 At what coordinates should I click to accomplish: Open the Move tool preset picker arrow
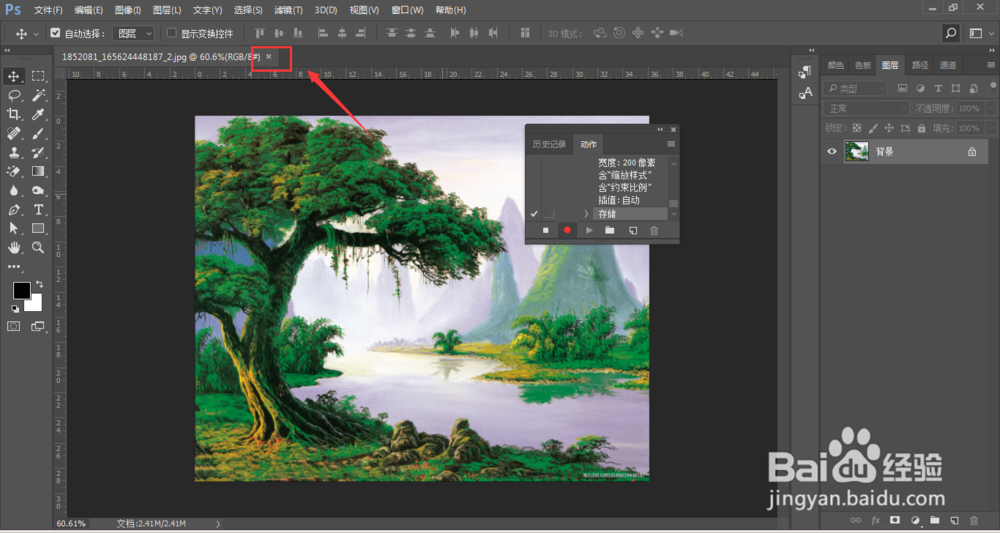36,34
